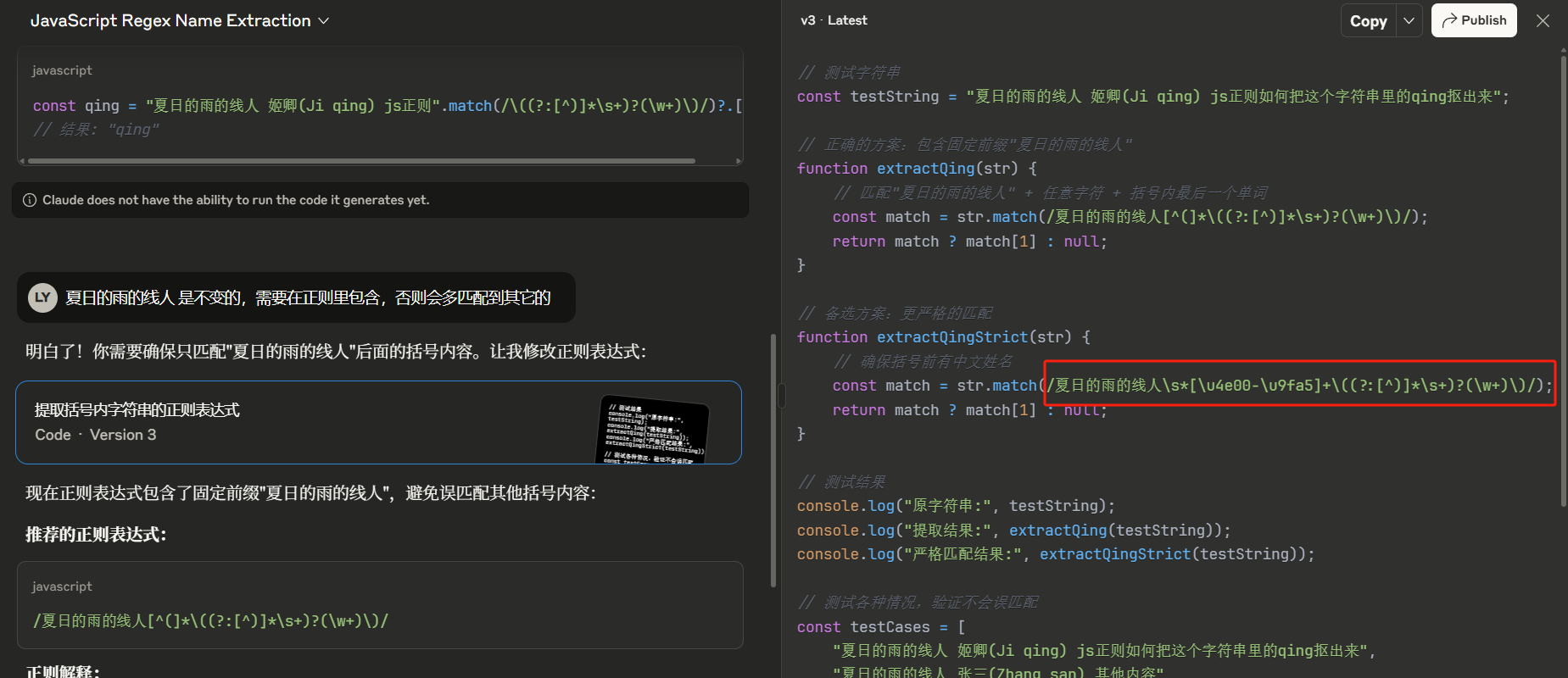Open the '提取括号内字符串的正则表达式' artifact card
The height and width of the screenshot is (678, 1568).
point(378,422)
